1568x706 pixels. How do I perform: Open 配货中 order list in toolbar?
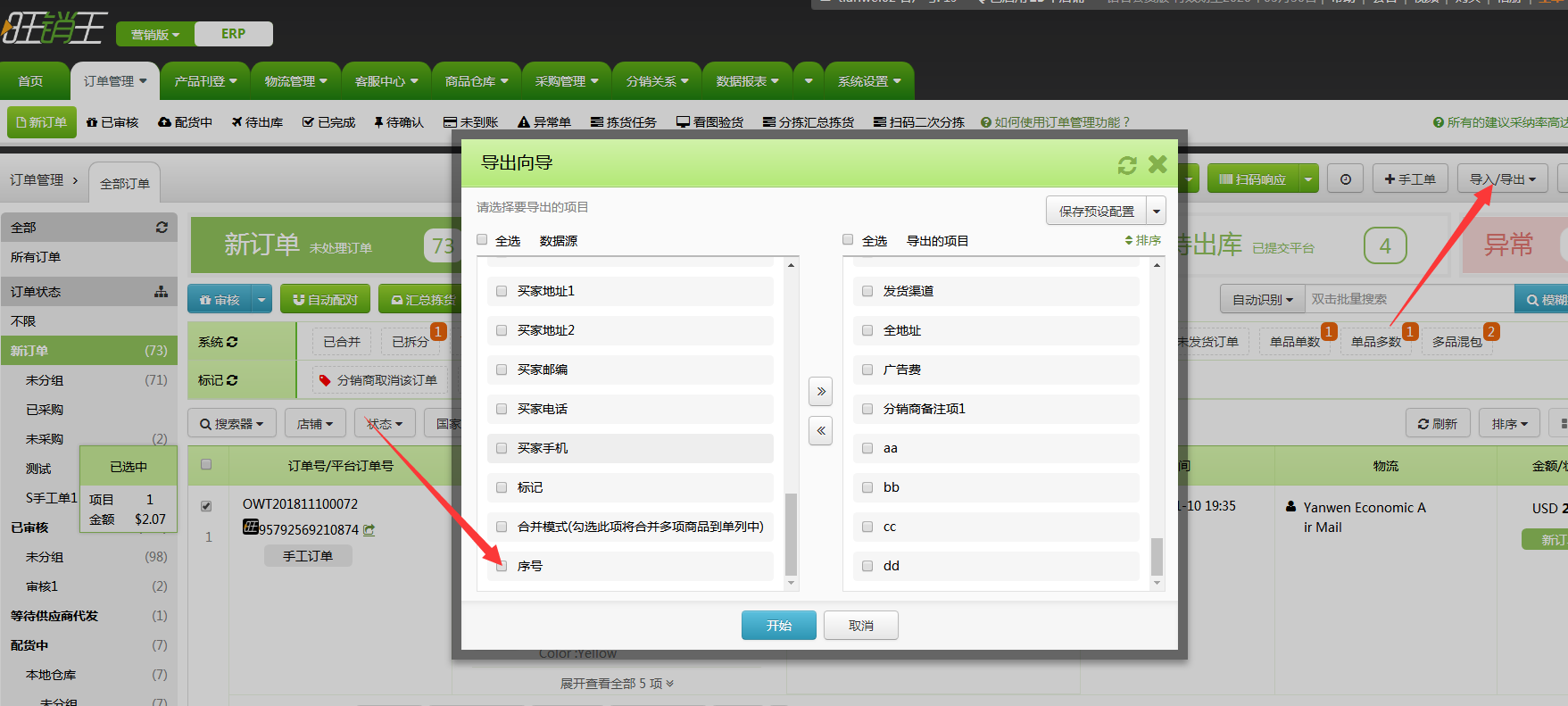pyautogui.click(x=186, y=122)
